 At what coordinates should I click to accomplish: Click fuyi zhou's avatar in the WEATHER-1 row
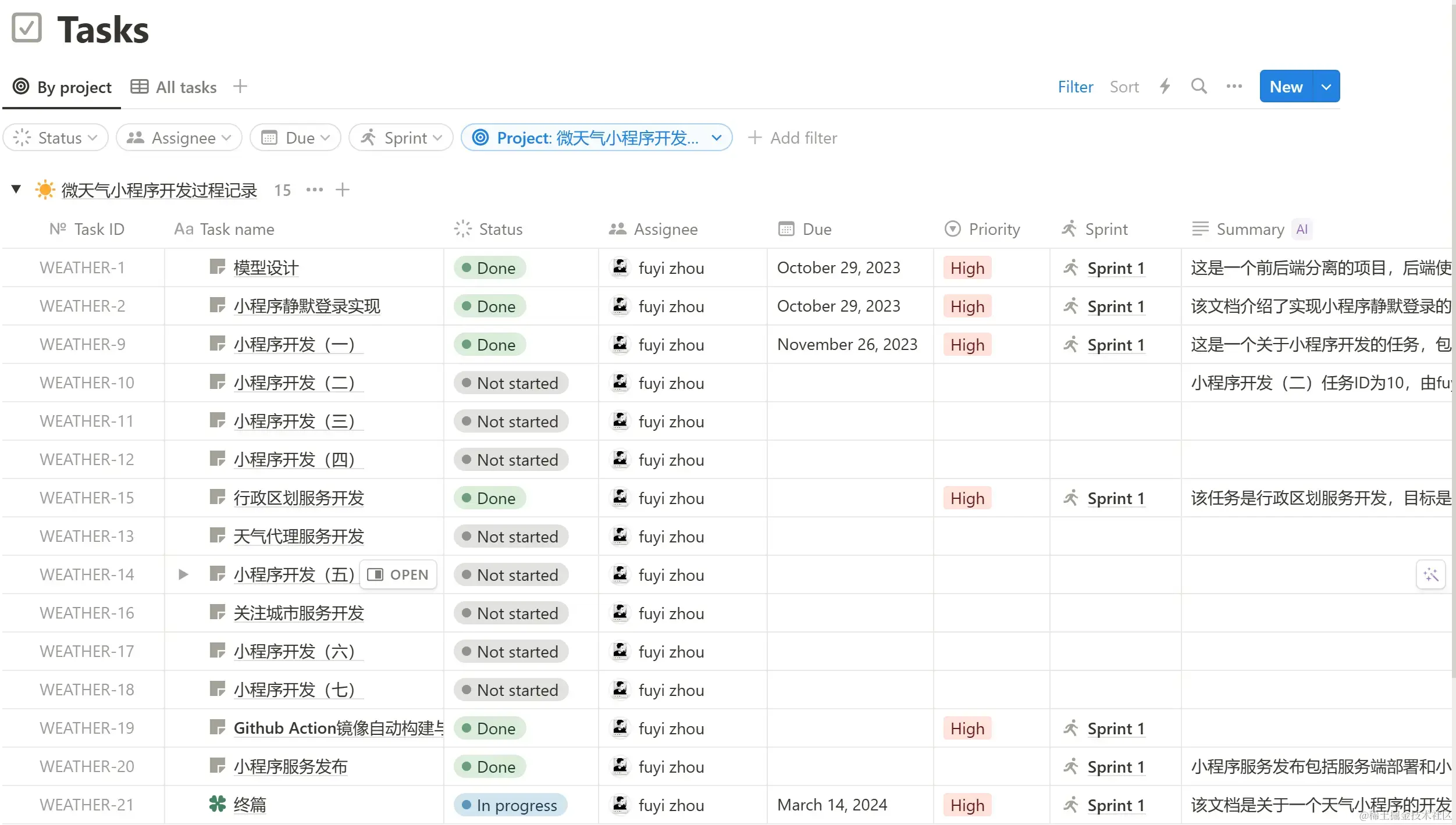[x=620, y=267]
